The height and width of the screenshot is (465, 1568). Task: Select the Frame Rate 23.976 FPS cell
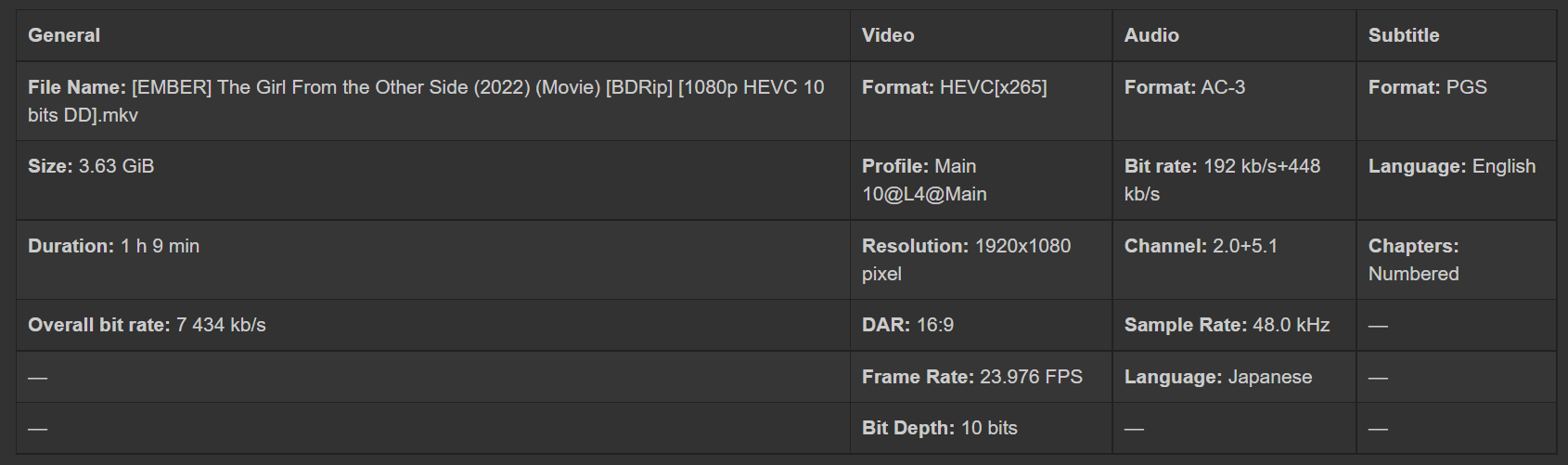click(x=971, y=377)
